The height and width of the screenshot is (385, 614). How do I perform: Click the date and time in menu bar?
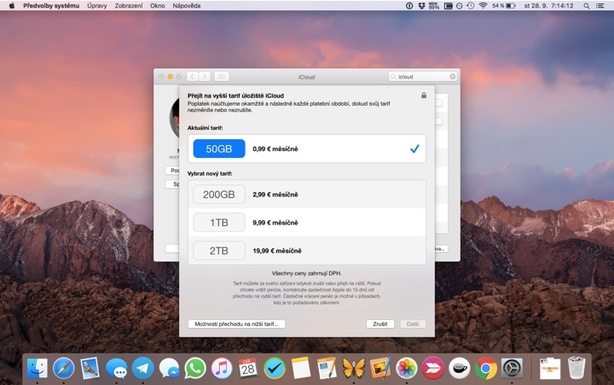pos(549,5)
